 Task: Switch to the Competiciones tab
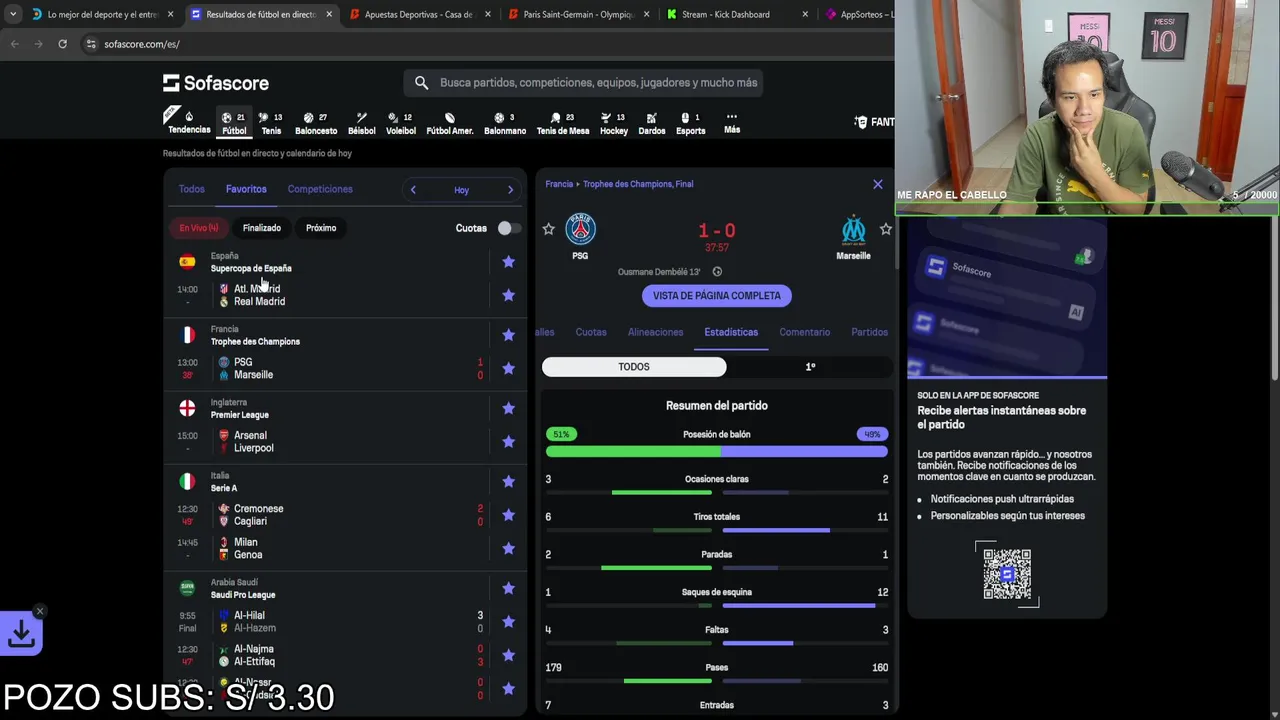click(320, 189)
